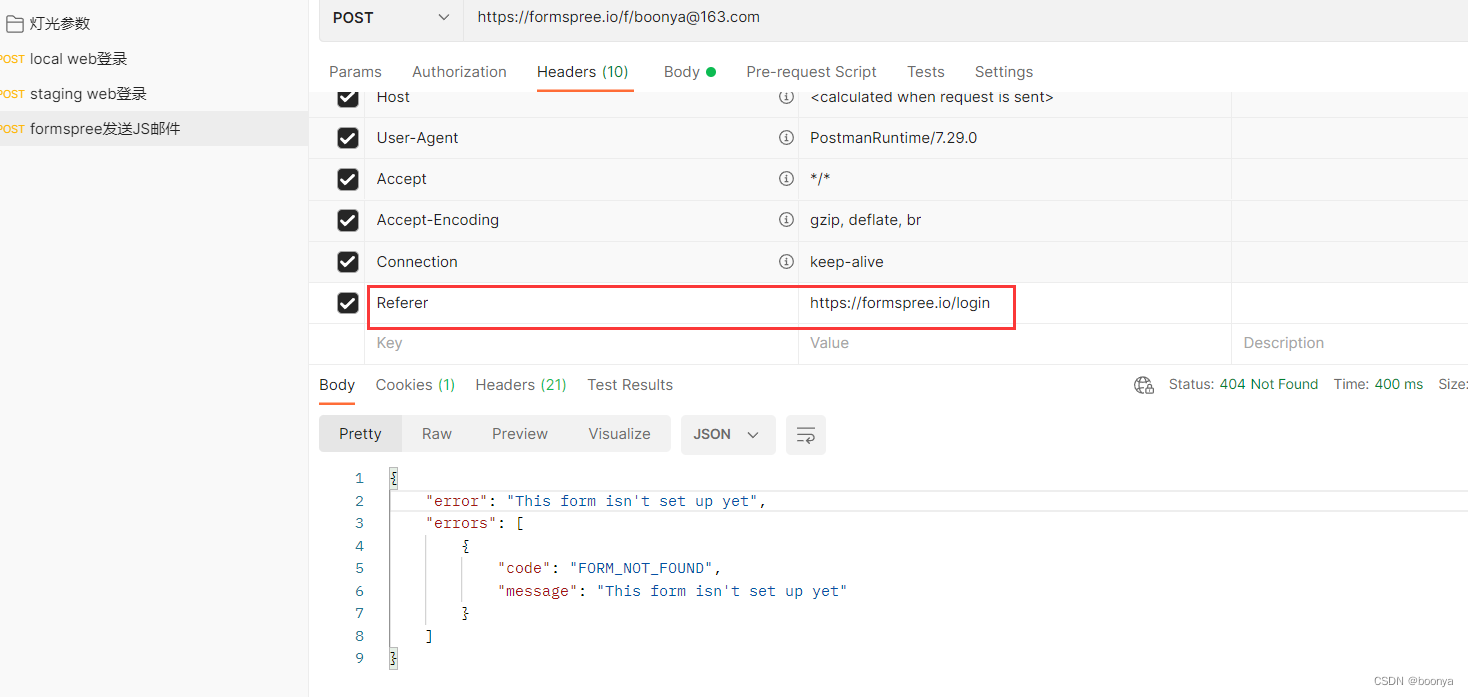The width and height of the screenshot is (1468, 697).
Task: Toggle the Connection header checkbox
Action: pos(348,262)
